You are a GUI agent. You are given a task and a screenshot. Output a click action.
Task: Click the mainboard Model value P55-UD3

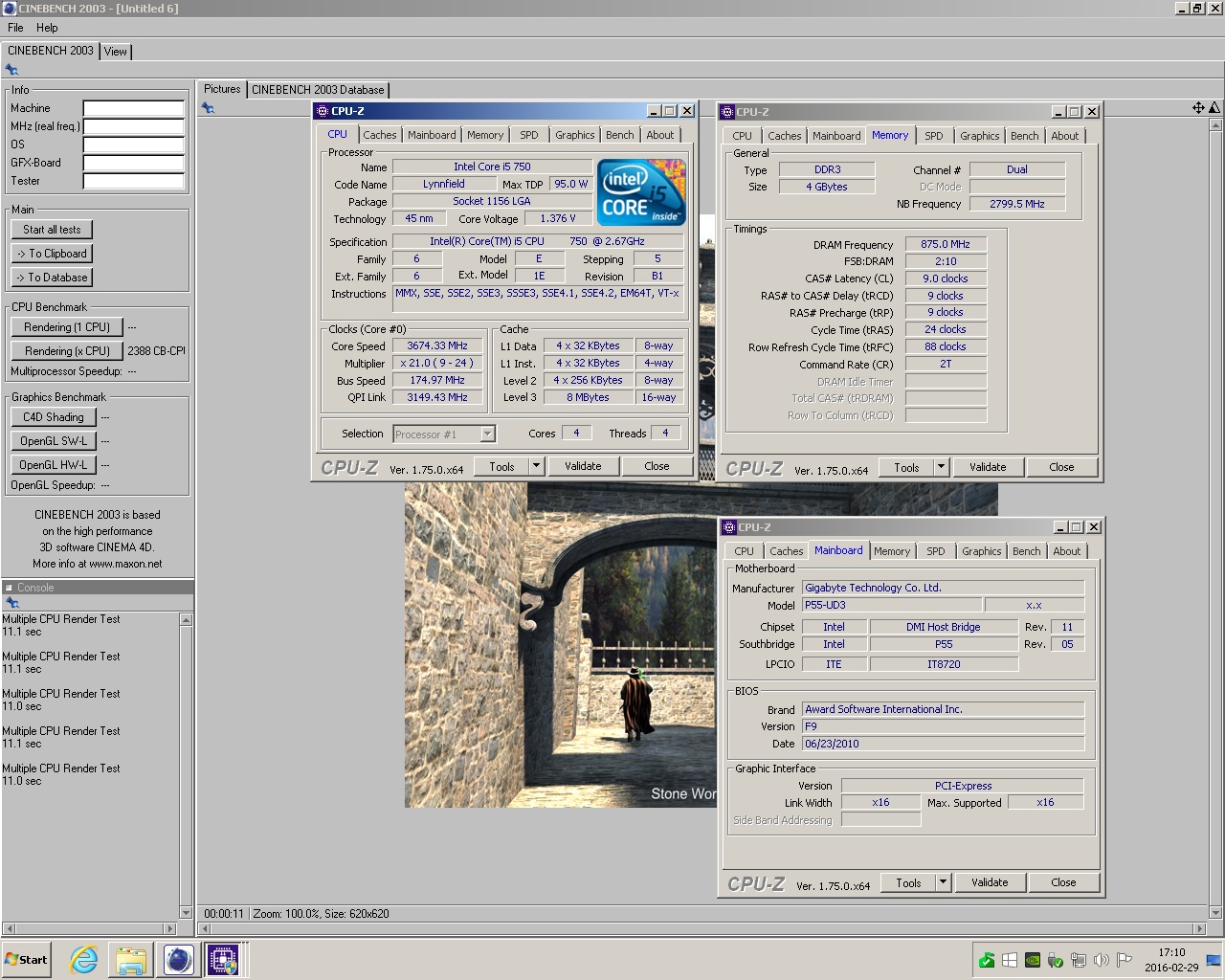click(x=892, y=605)
